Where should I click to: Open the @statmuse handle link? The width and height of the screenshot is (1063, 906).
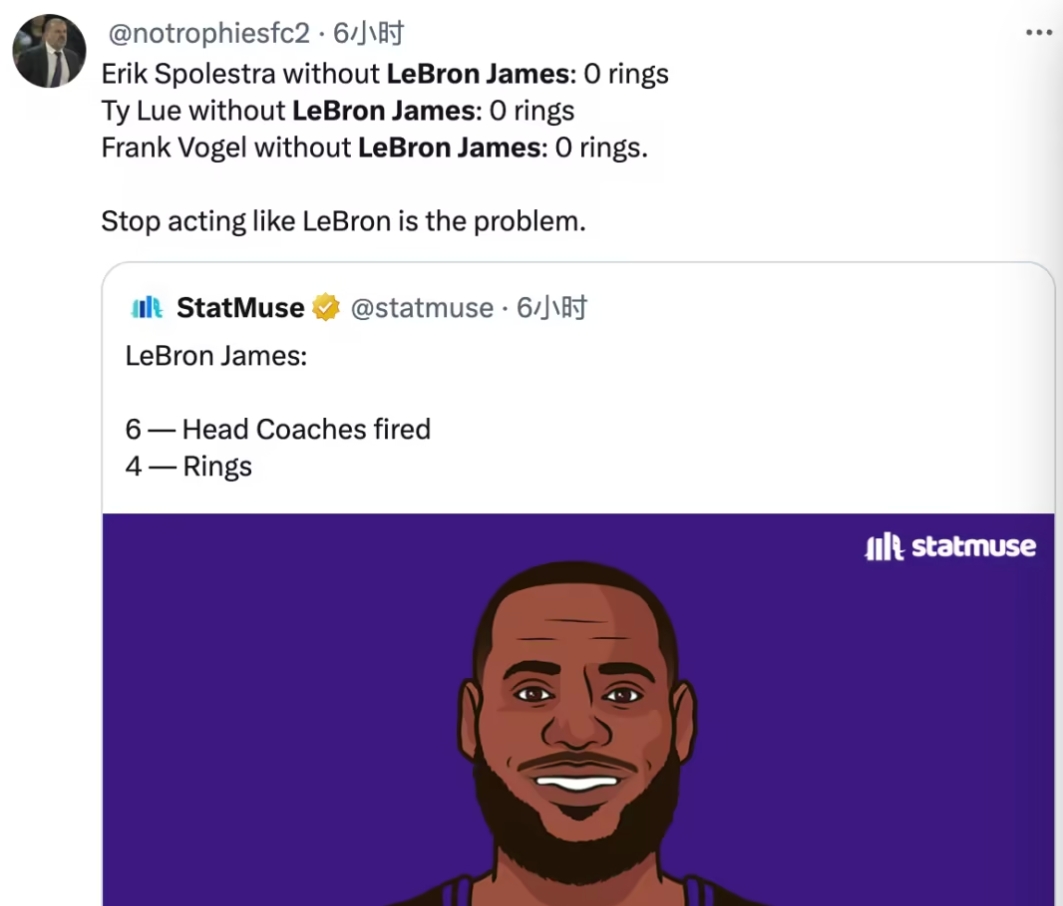tap(421, 308)
